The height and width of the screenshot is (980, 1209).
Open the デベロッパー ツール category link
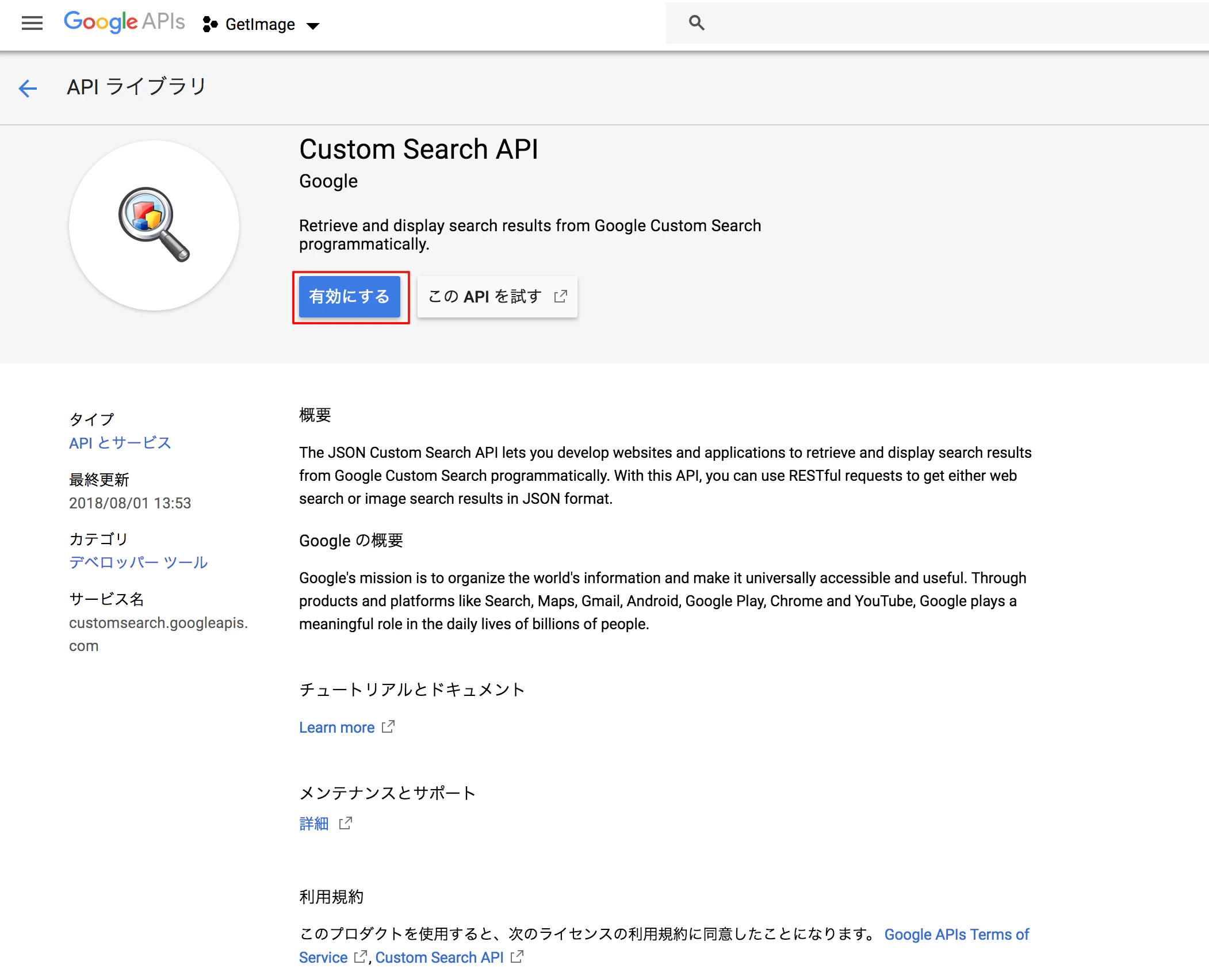[138, 562]
